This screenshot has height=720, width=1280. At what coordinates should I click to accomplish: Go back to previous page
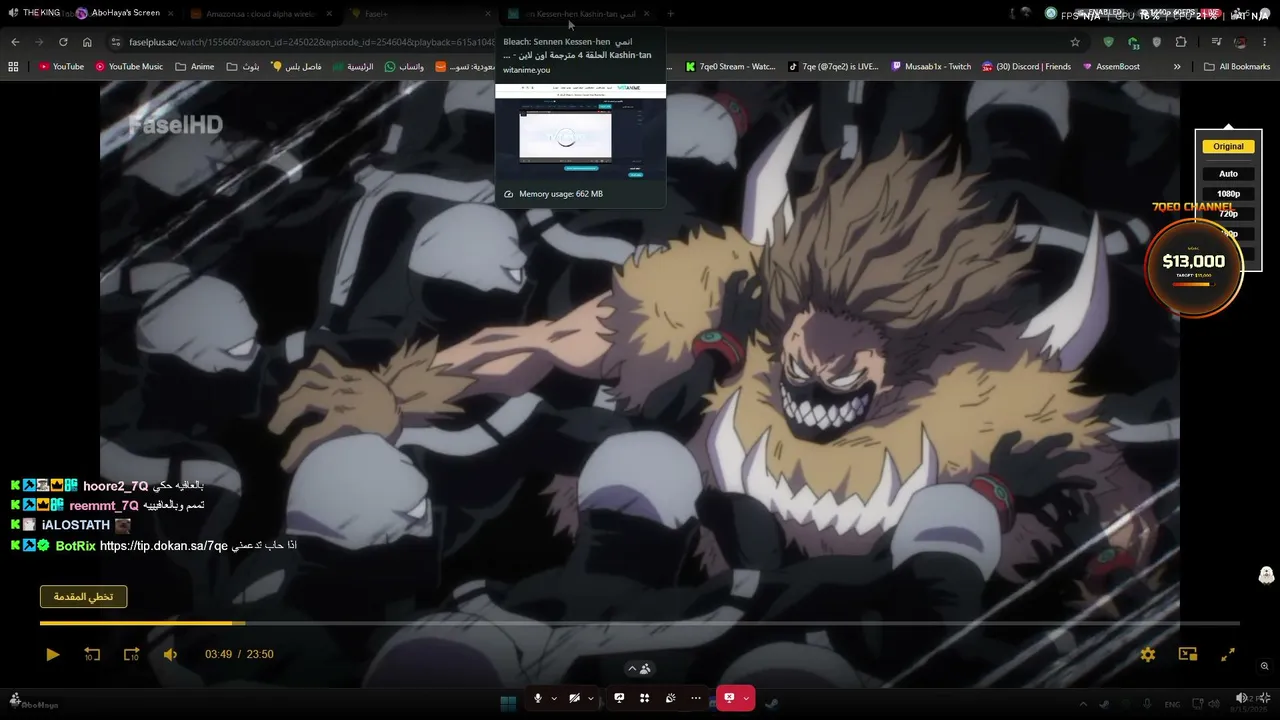coord(15,42)
